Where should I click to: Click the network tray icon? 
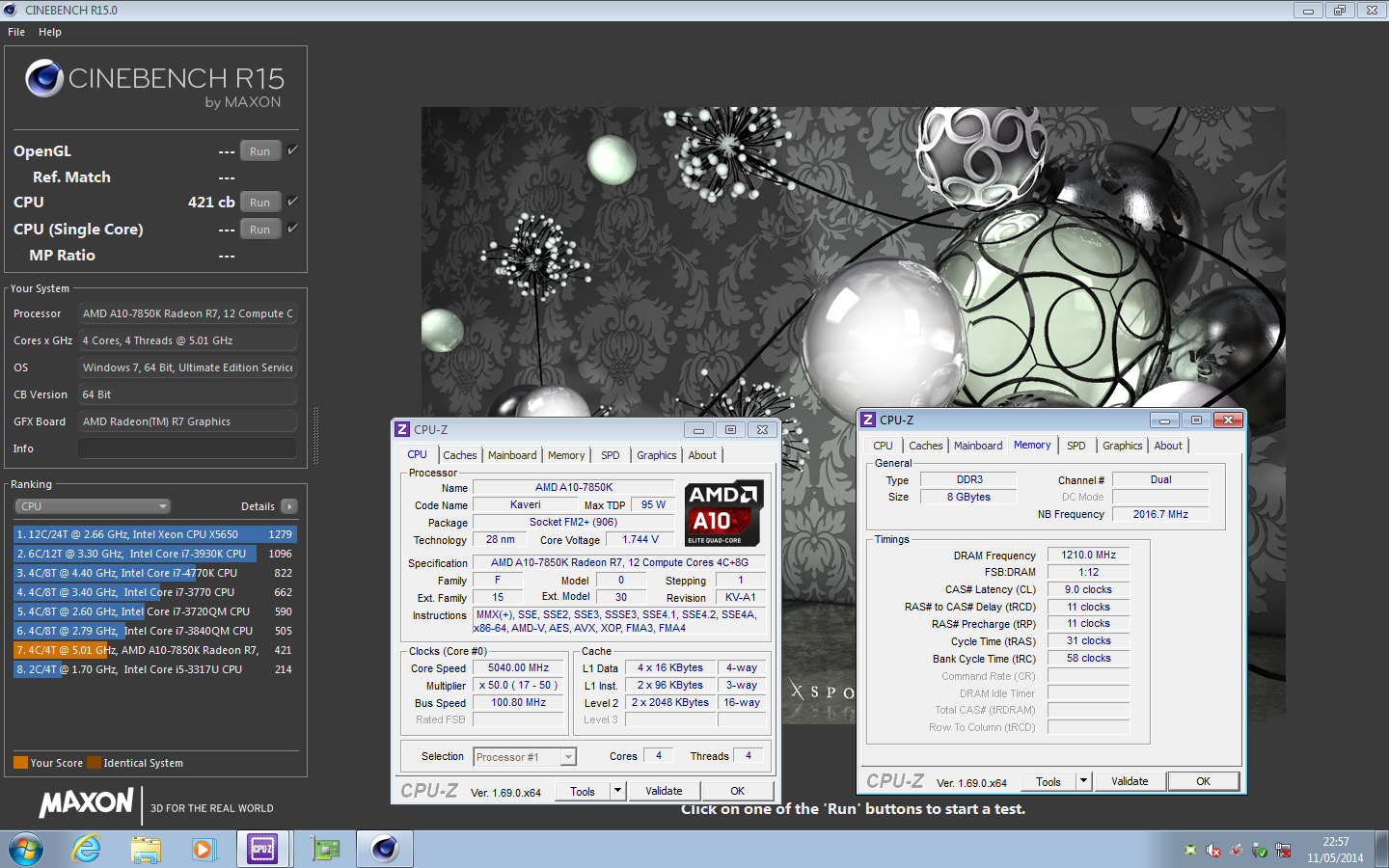[x=1283, y=850]
